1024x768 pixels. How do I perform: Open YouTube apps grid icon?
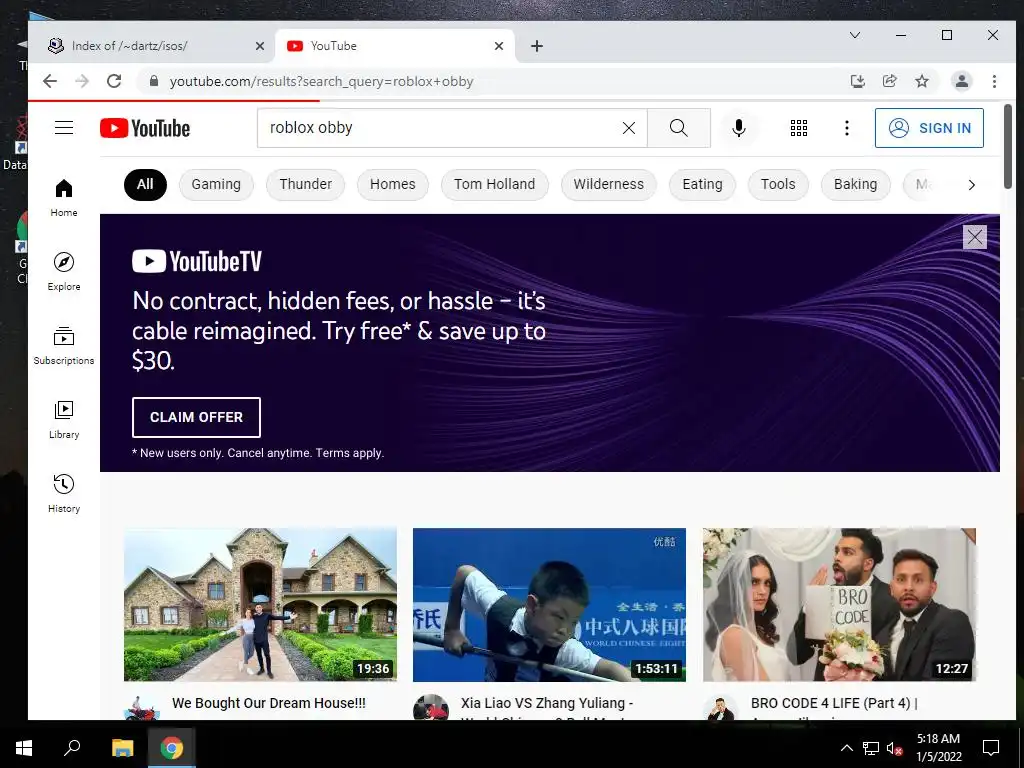(x=799, y=128)
